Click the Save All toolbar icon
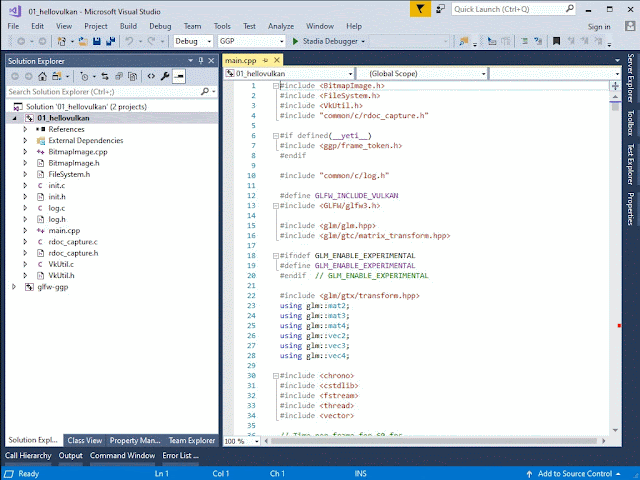The height and width of the screenshot is (480, 640). pos(111,41)
